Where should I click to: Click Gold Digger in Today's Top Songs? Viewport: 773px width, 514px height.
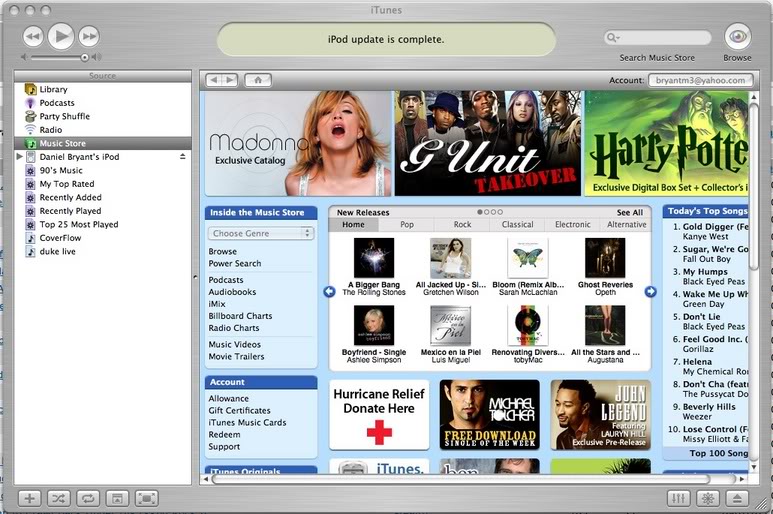(x=715, y=227)
